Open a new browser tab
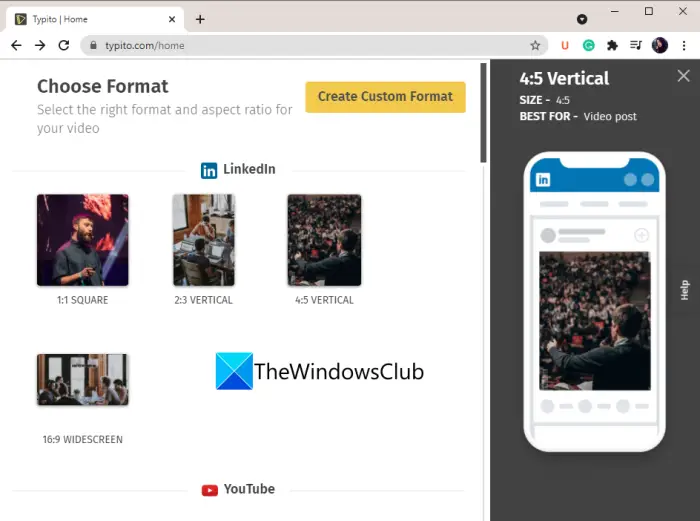 200,19
